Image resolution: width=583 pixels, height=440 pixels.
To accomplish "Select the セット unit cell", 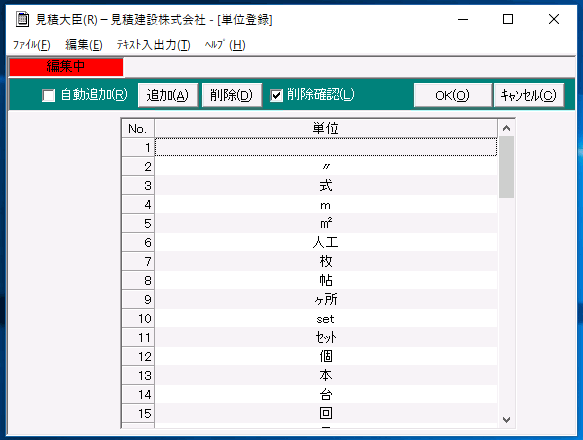I will (x=326, y=337).
